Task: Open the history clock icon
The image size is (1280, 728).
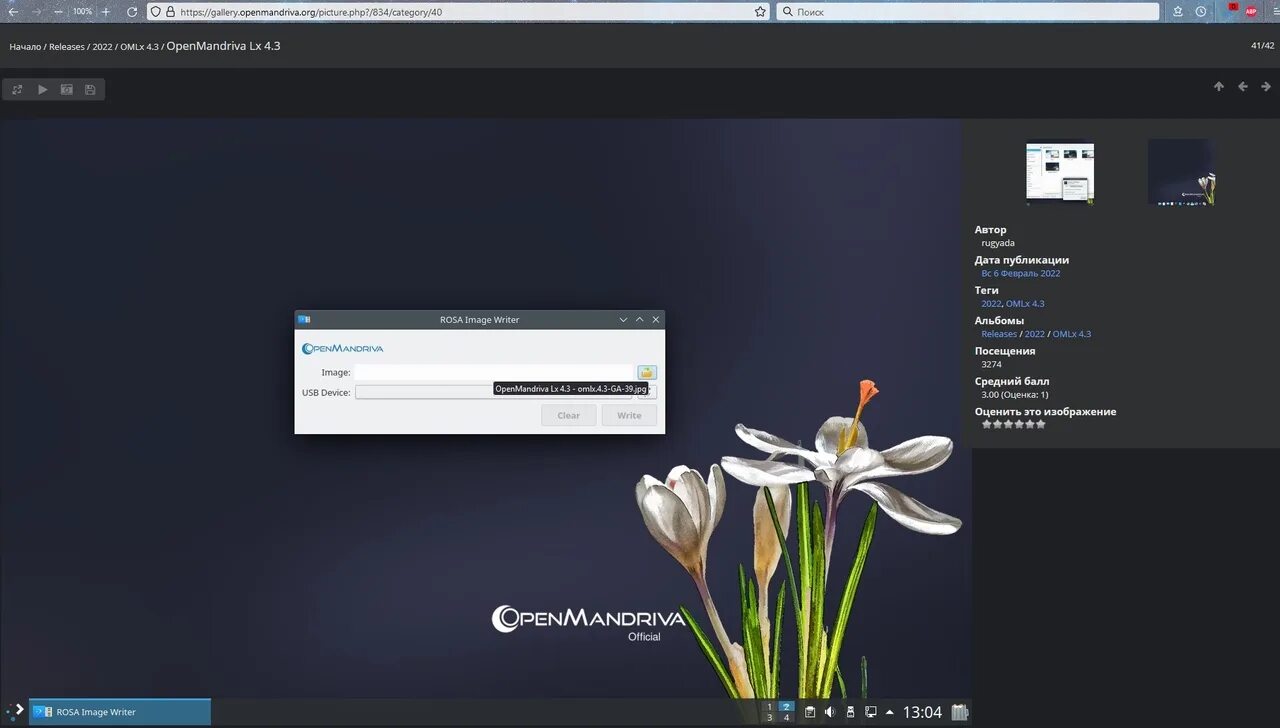Action: 1201,11
